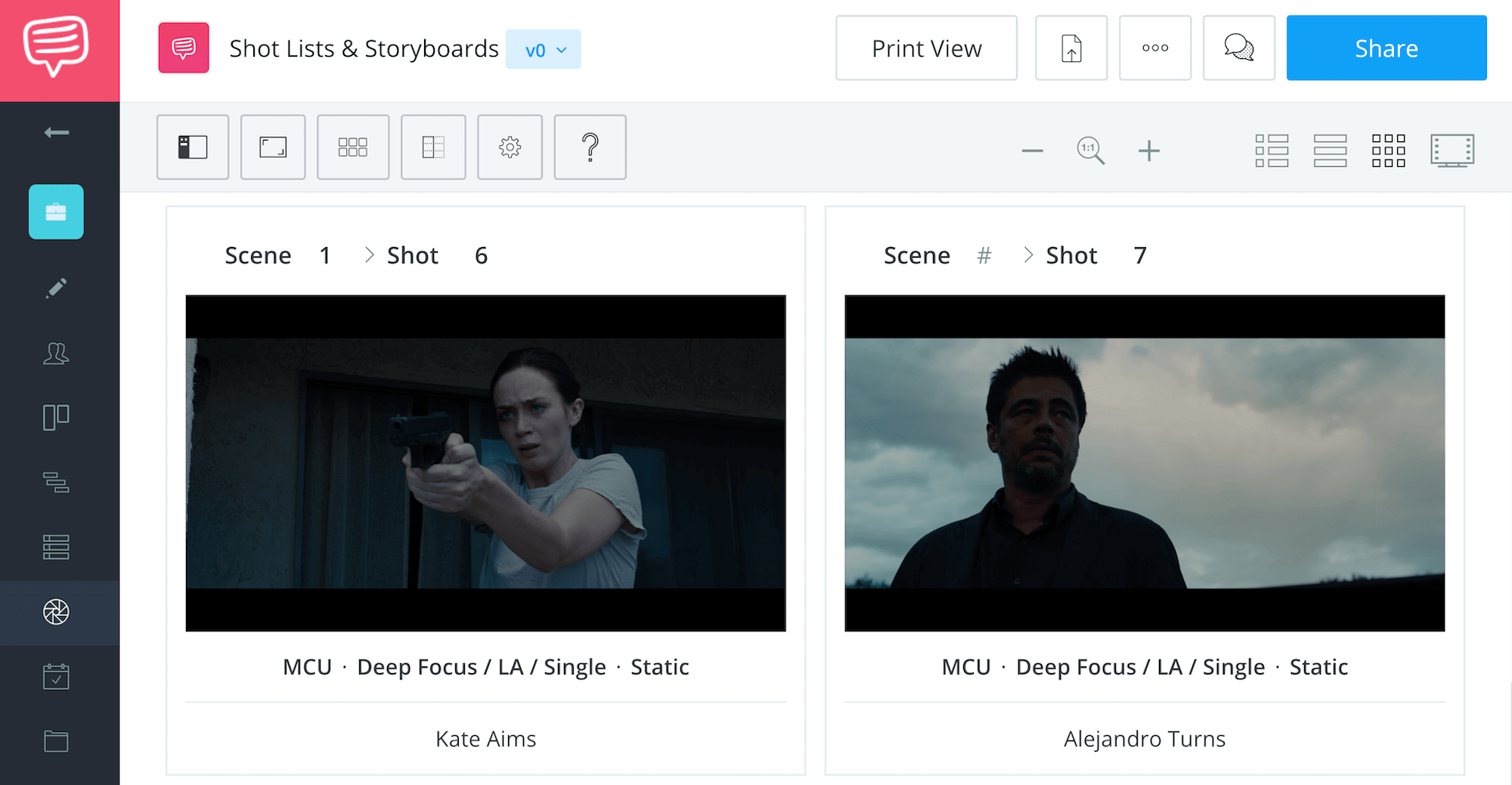The width and height of the screenshot is (1512, 785).
Task: Zoom out with the minus icon
Action: click(x=1032, y=151)
